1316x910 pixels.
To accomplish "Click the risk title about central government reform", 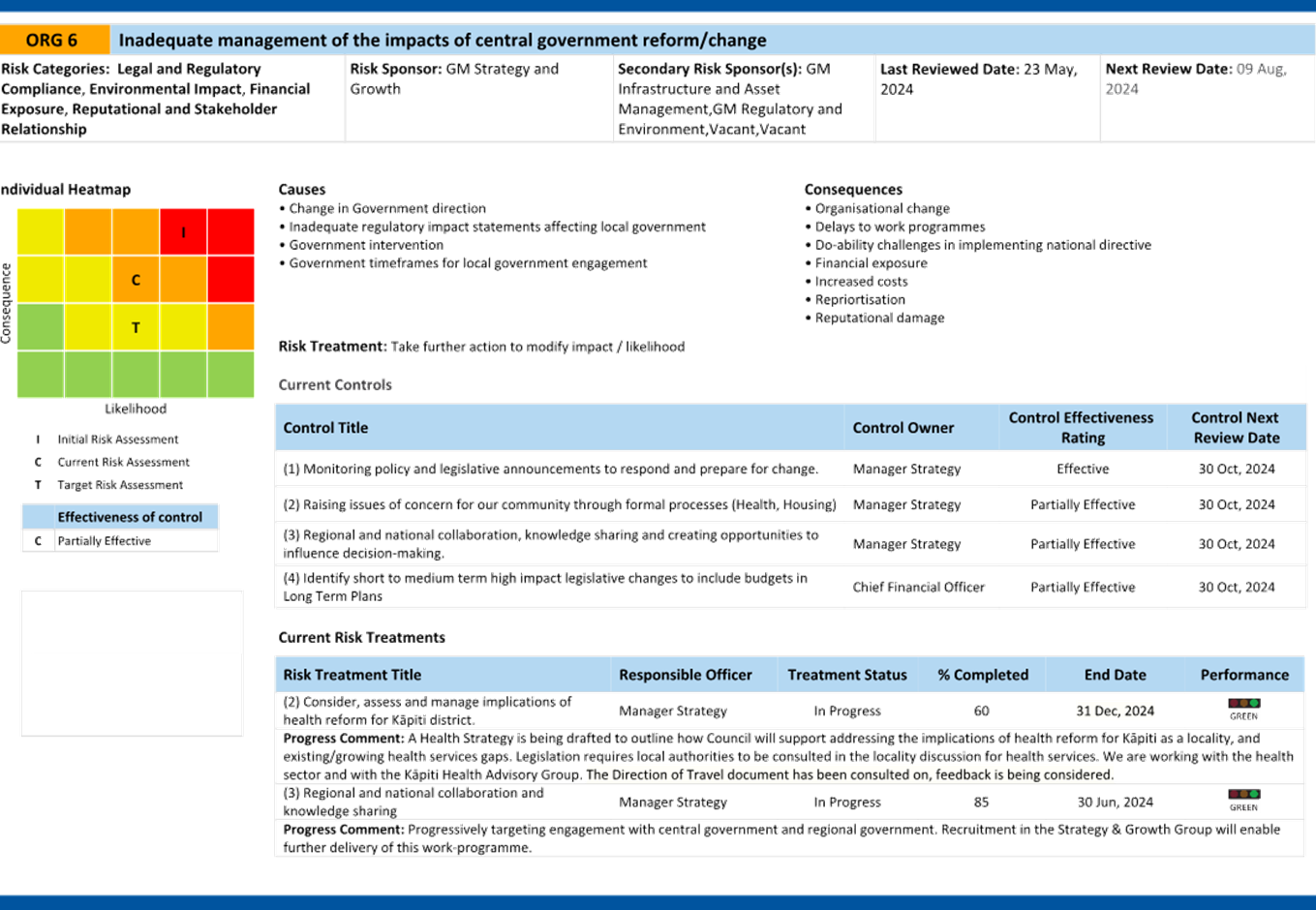I will click(443, 41).
